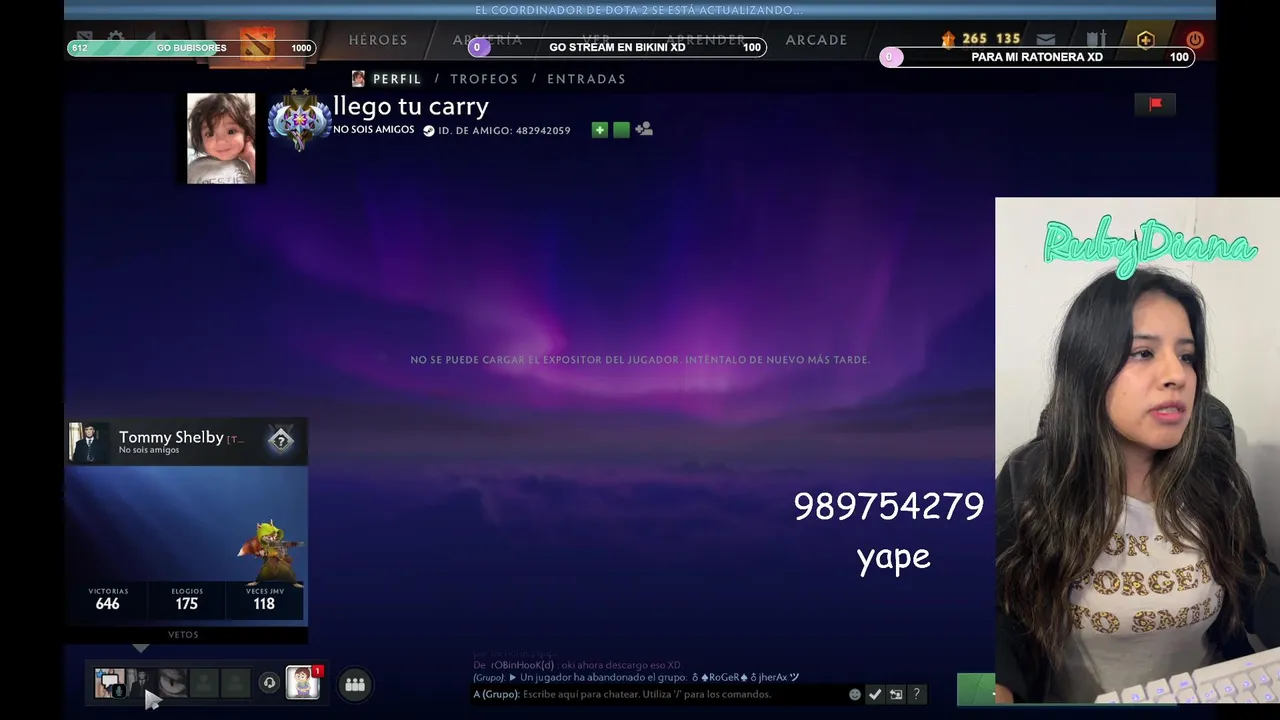Open the APRENDER menu

point(706,40)
